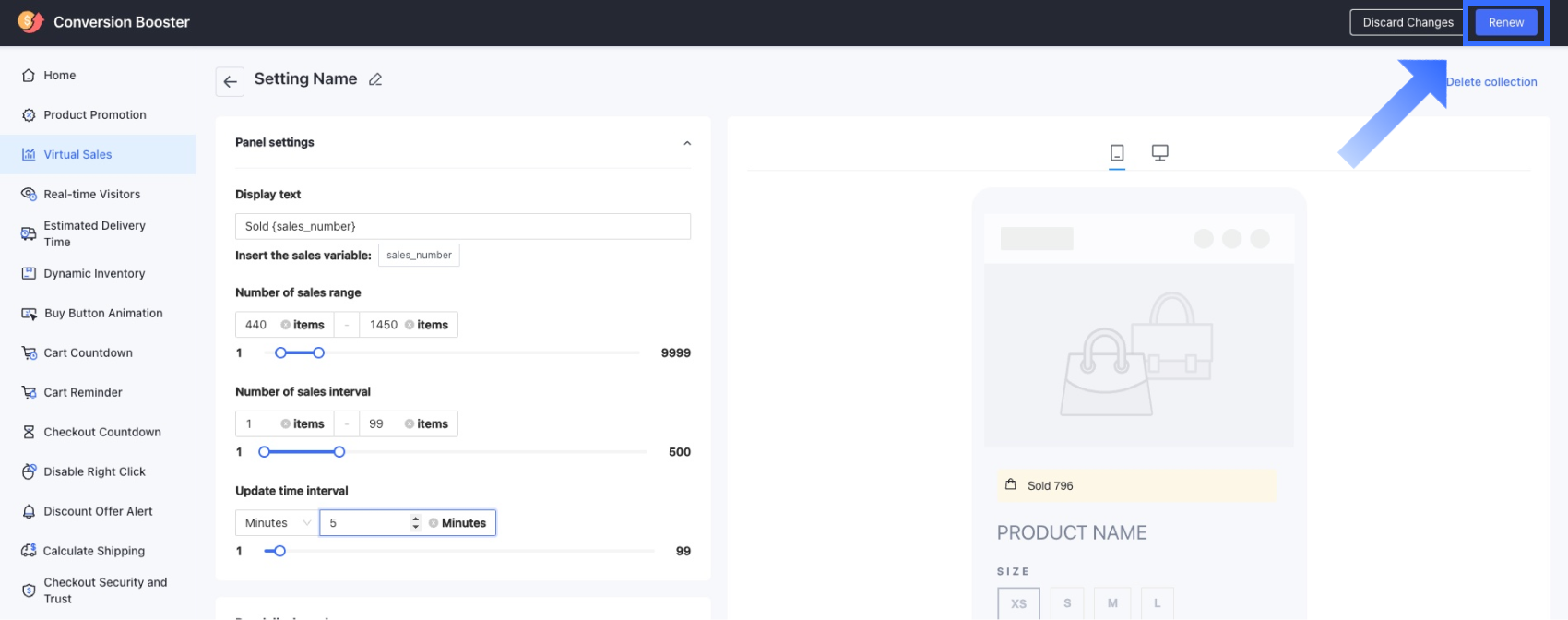Open Product Promotion in the sidebar
Screen dimensions: 1568x620
(98, 115)
